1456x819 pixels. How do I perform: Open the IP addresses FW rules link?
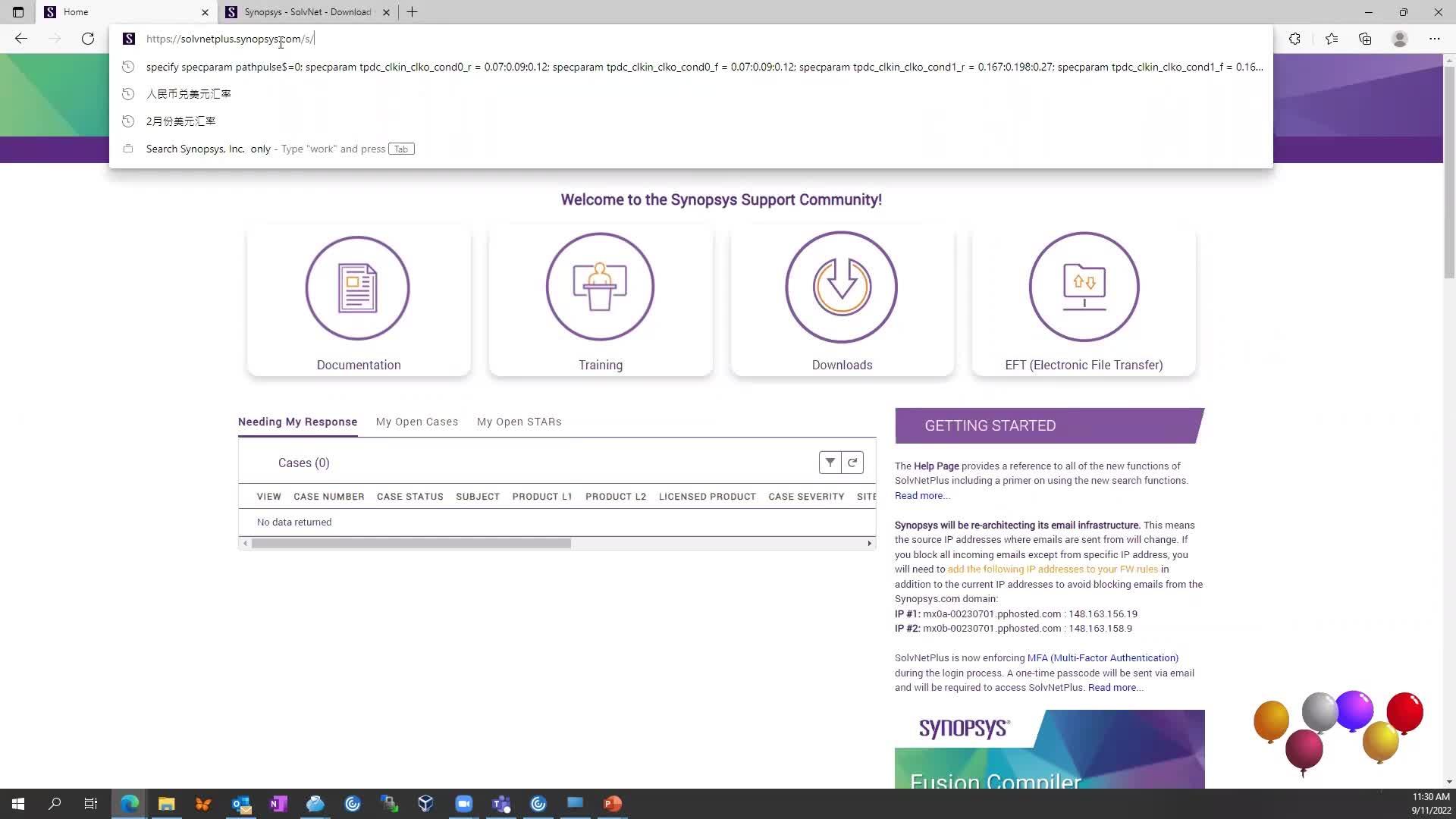(x=1053, y=569)
